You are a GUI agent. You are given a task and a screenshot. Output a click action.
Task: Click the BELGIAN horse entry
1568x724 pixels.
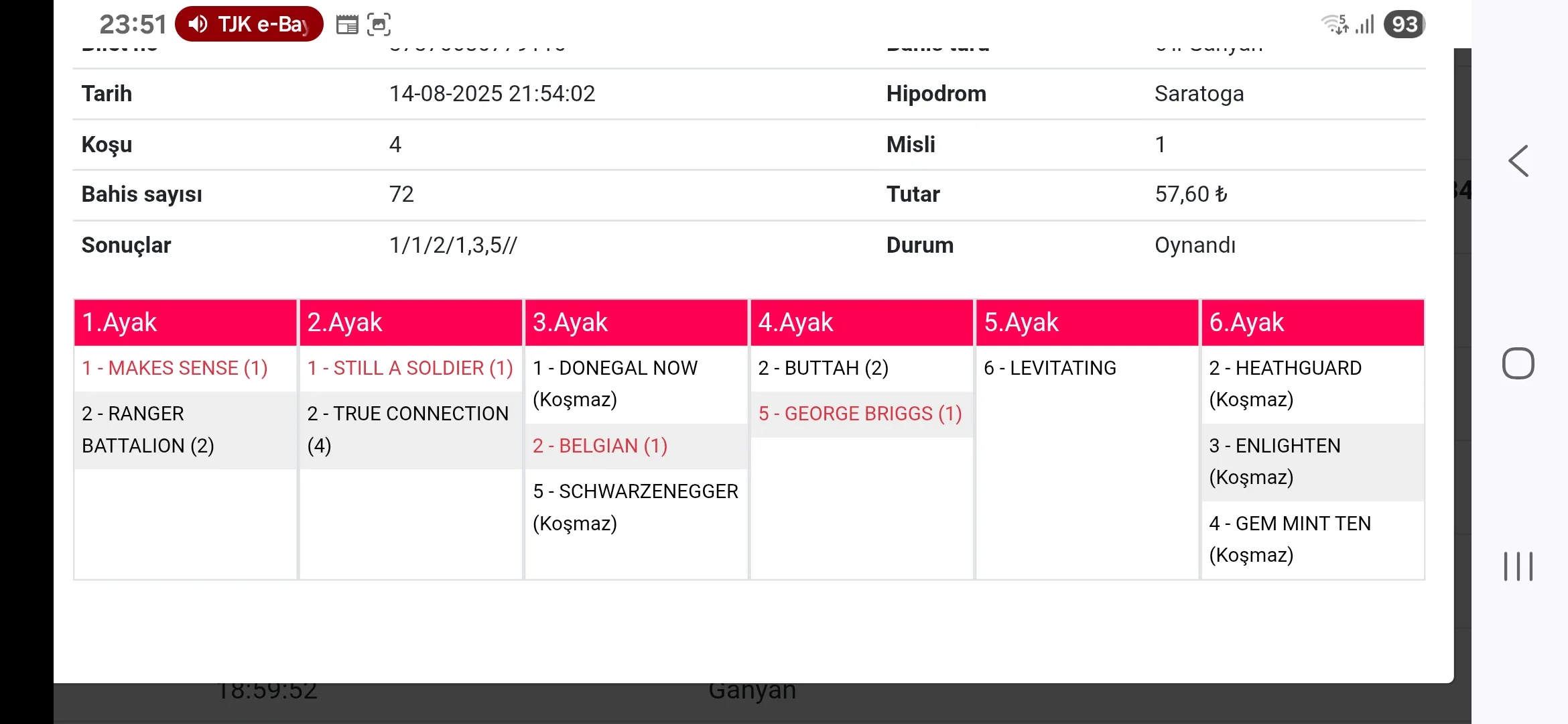pos(600,446)
